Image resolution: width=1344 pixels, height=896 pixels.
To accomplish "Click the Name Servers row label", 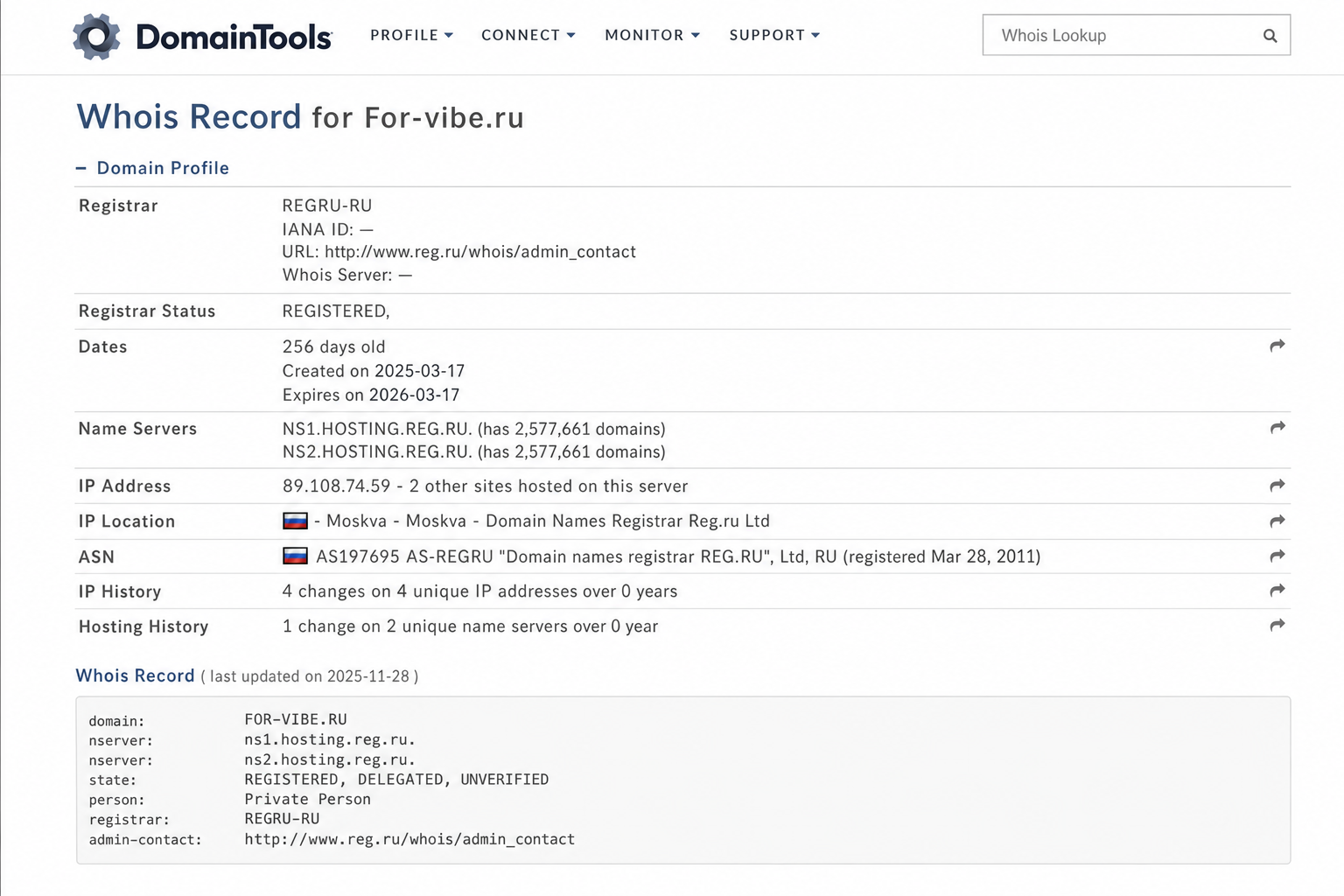I will (137, 429).
